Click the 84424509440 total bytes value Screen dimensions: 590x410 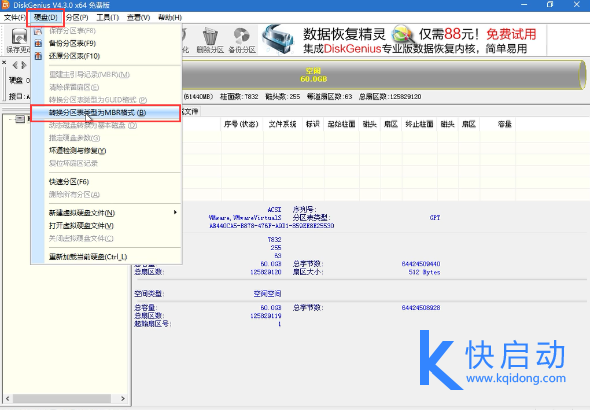(421, 264)
